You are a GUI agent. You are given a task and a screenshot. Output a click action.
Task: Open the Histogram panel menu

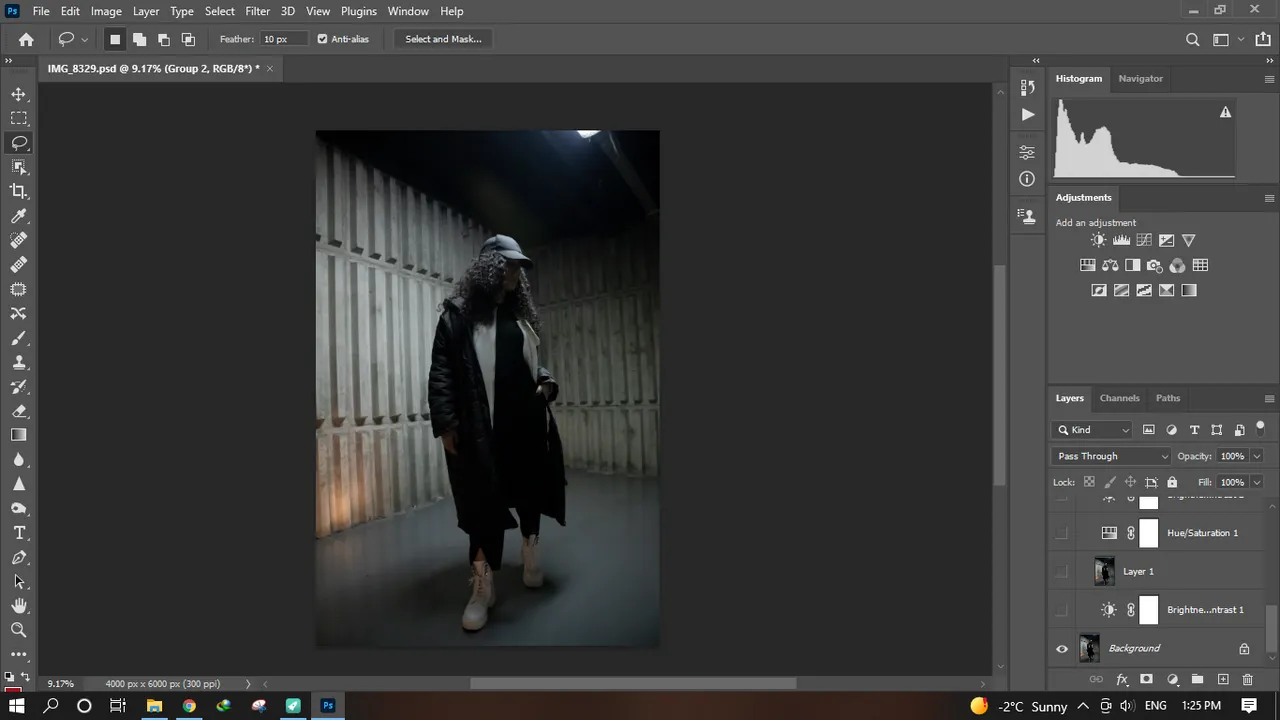point(1269,78)
